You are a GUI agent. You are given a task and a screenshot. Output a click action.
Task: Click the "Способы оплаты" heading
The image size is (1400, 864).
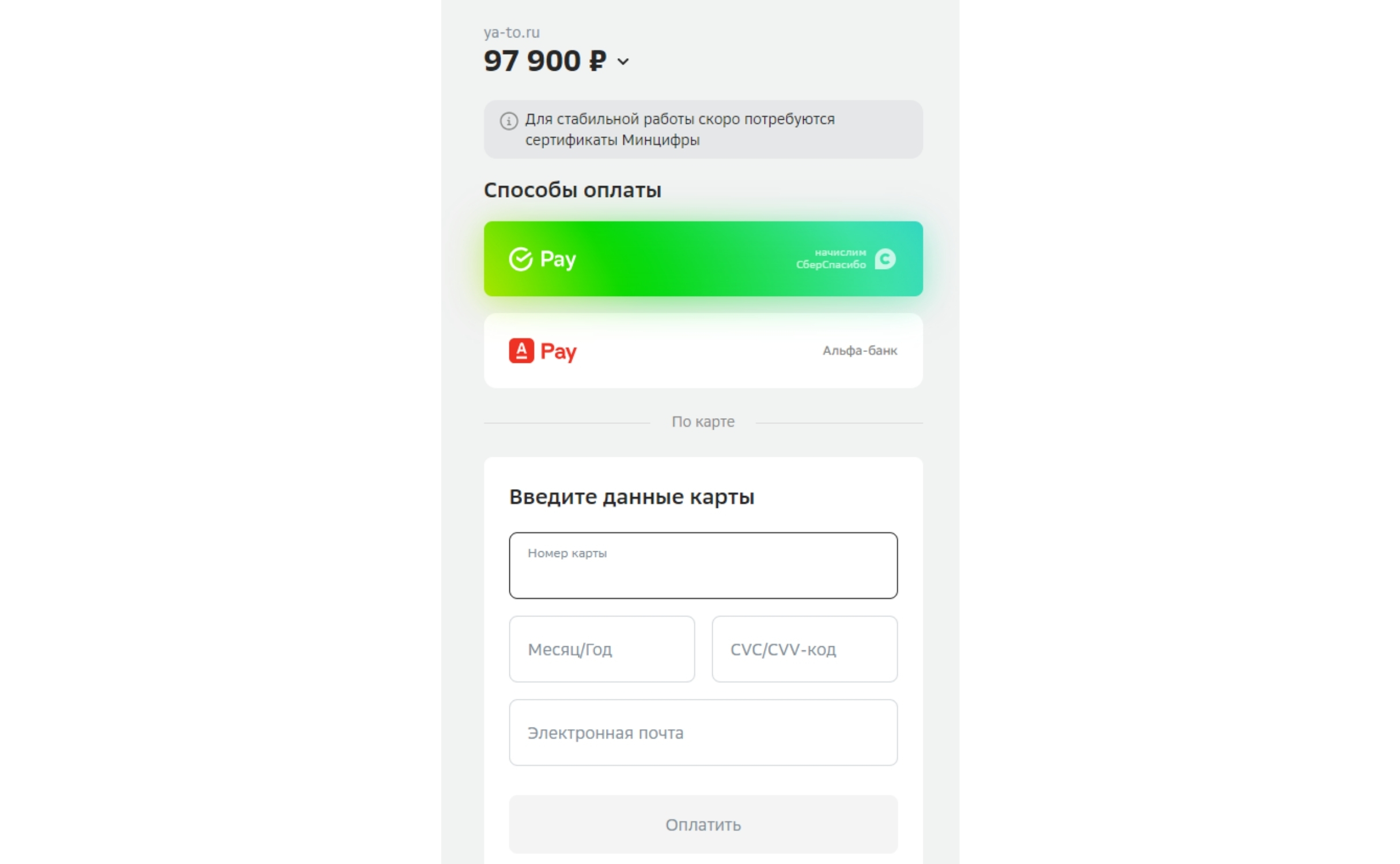pyautogui.click(x=572, y=190)
